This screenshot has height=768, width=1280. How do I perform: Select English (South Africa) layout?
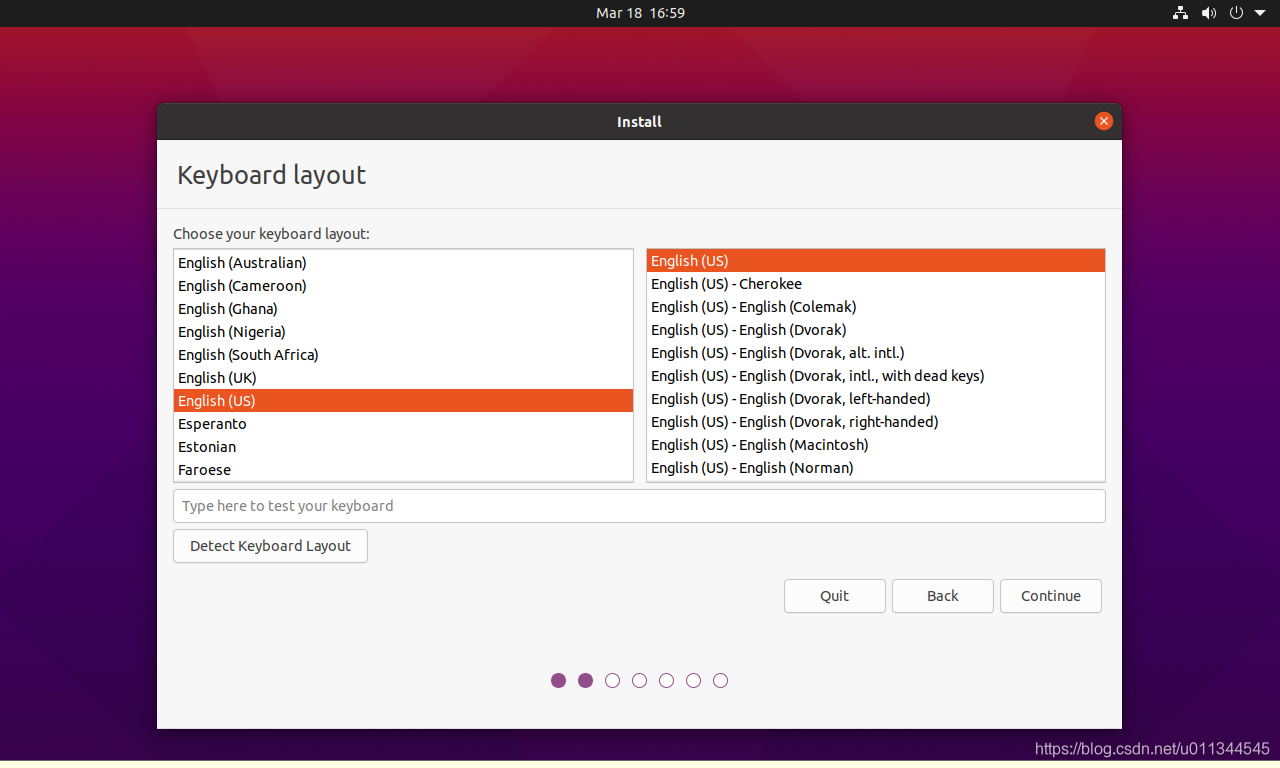403,355
